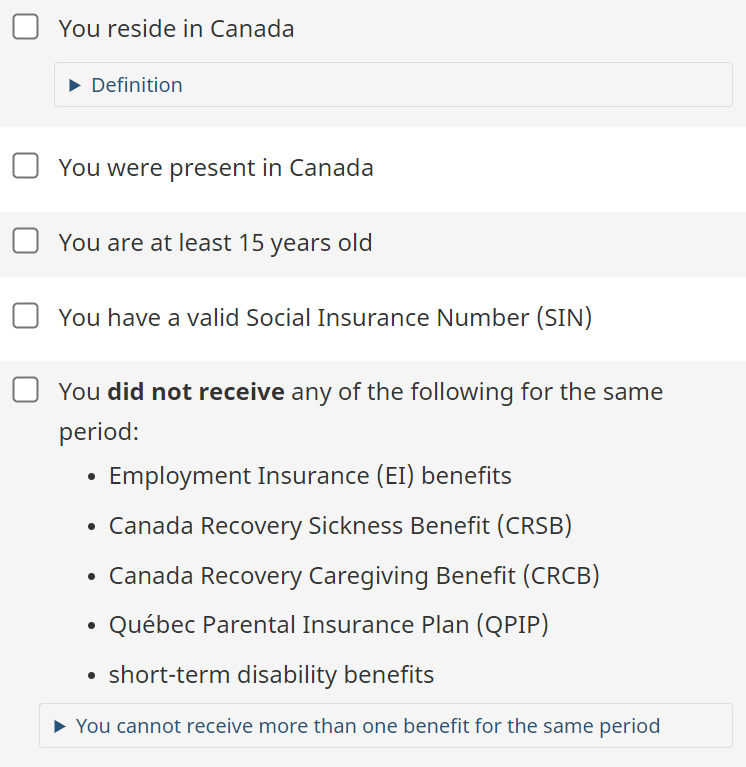Tick the 'You were present in Canada' checkbox
Viewport: 746px width, 767px height.
click(25, 166)
